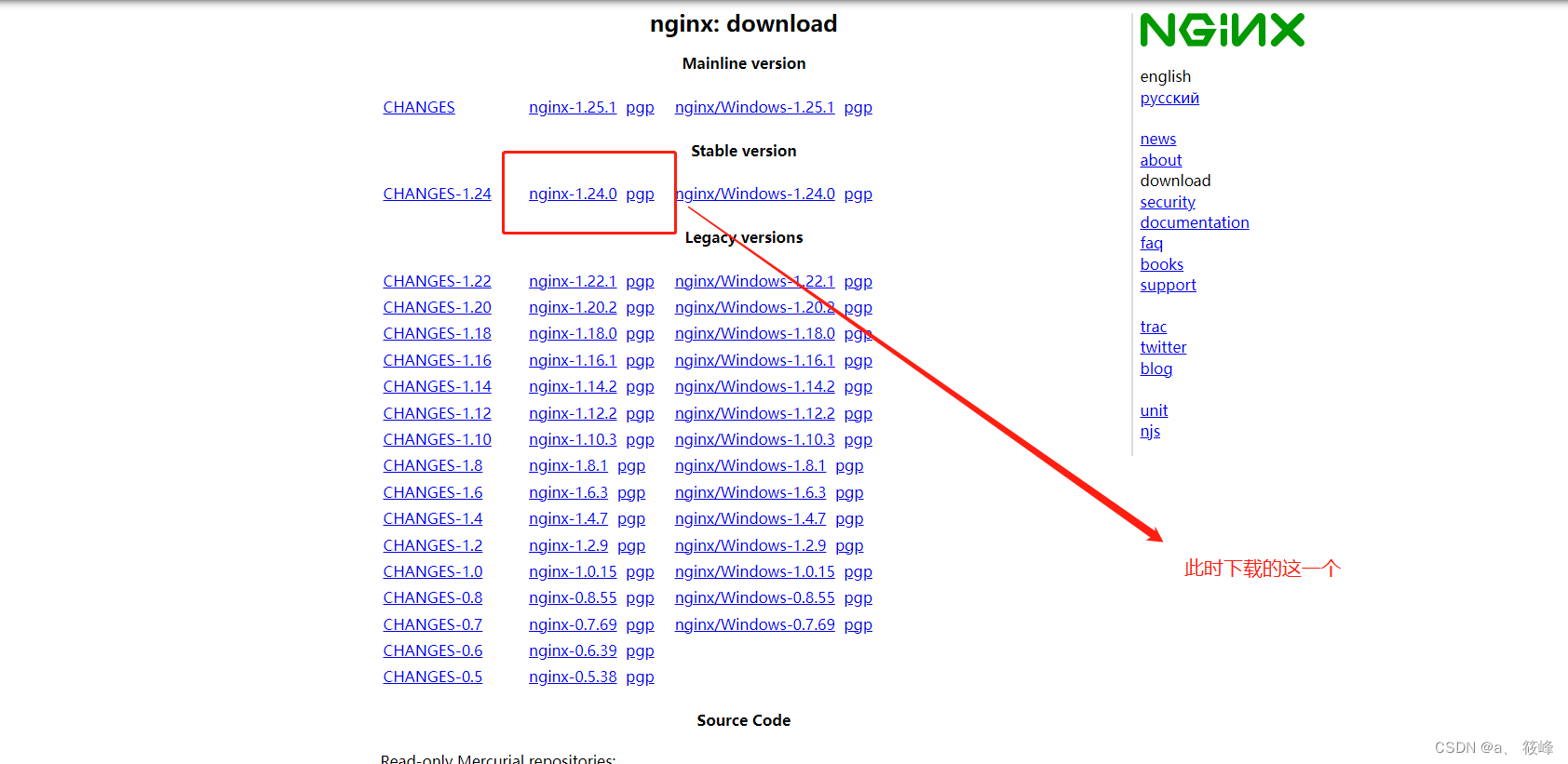The width and height of the screenshot is (1568, 764).
Task: Open the njs link
Action: pos(1151,431)
